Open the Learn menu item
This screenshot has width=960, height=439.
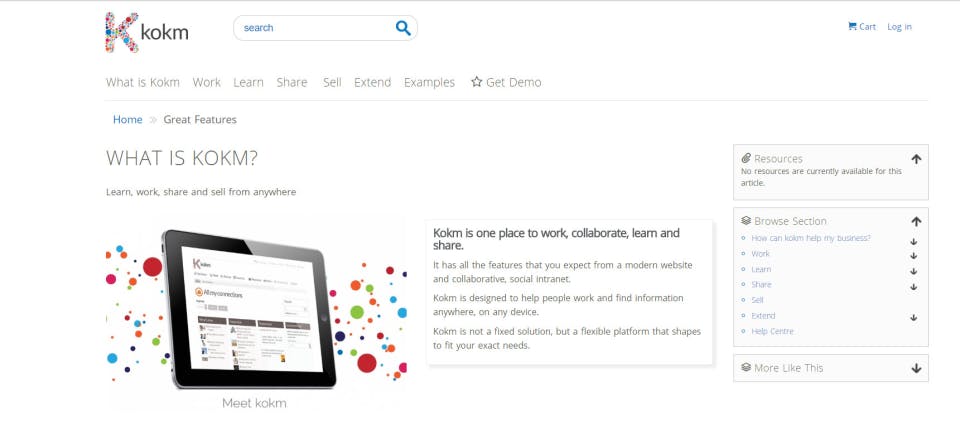coord(248,82)
